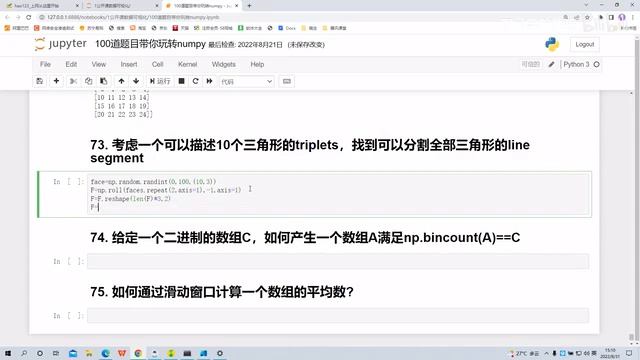Select the heading 73 about triplets

click(x=310, y=151)
